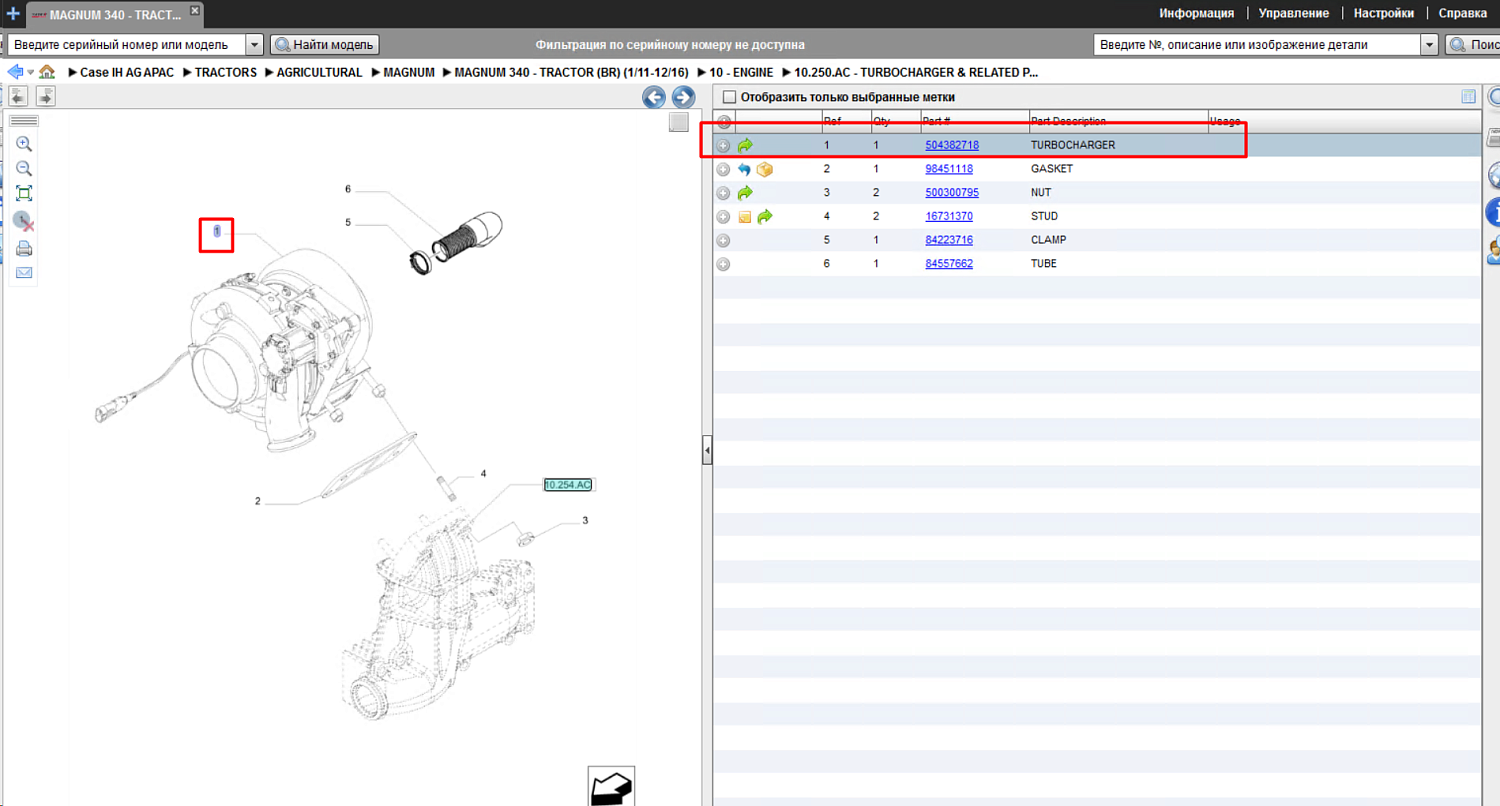Click the "Найти модель" button
Viewport: 1500px width, 806px height.
[325, 45]
